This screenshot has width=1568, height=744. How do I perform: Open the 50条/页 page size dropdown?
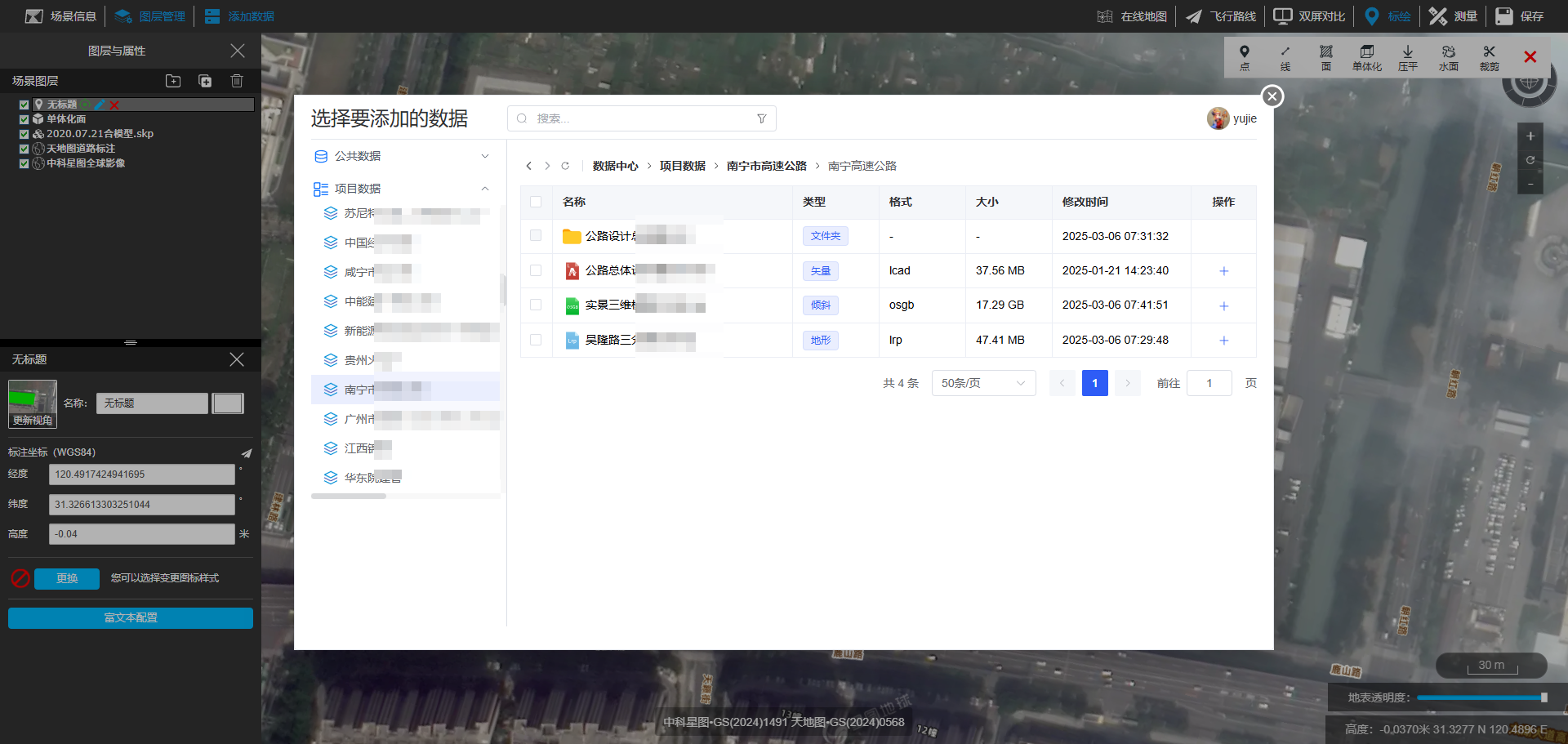click(984, 383)
